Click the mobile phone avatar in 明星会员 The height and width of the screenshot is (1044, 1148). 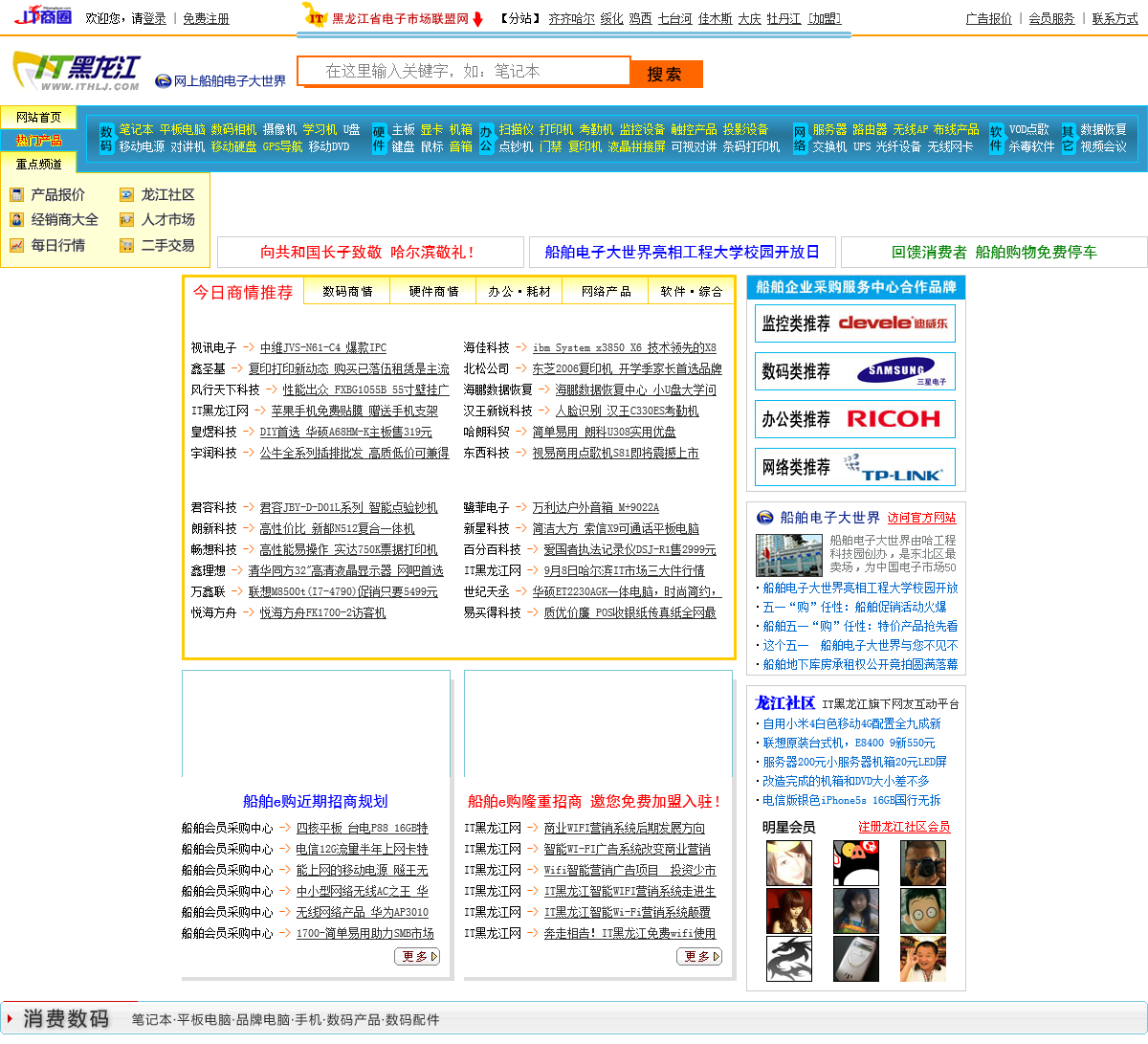point(856,959)
